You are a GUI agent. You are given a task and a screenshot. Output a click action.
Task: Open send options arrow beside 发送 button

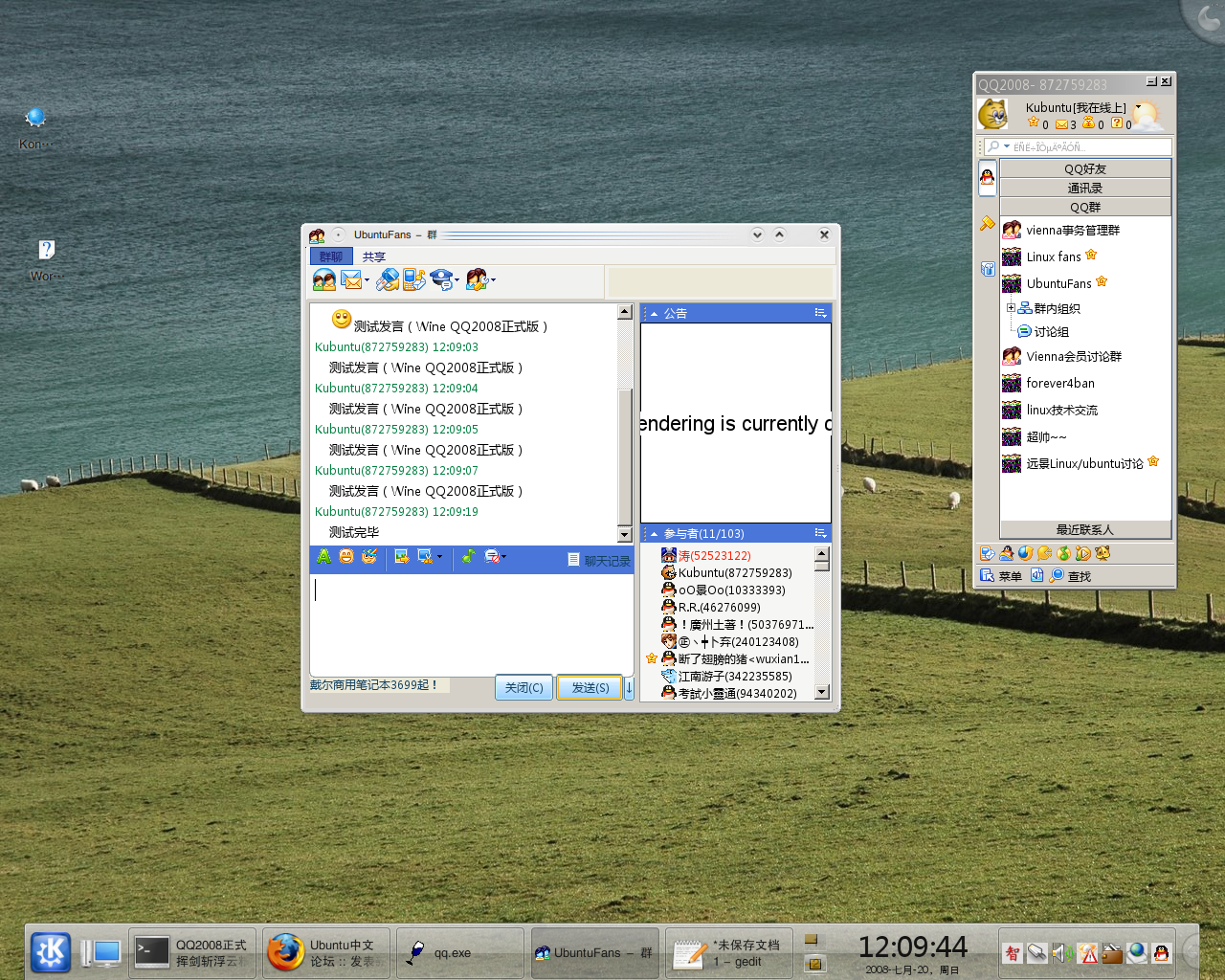(629, 687)
